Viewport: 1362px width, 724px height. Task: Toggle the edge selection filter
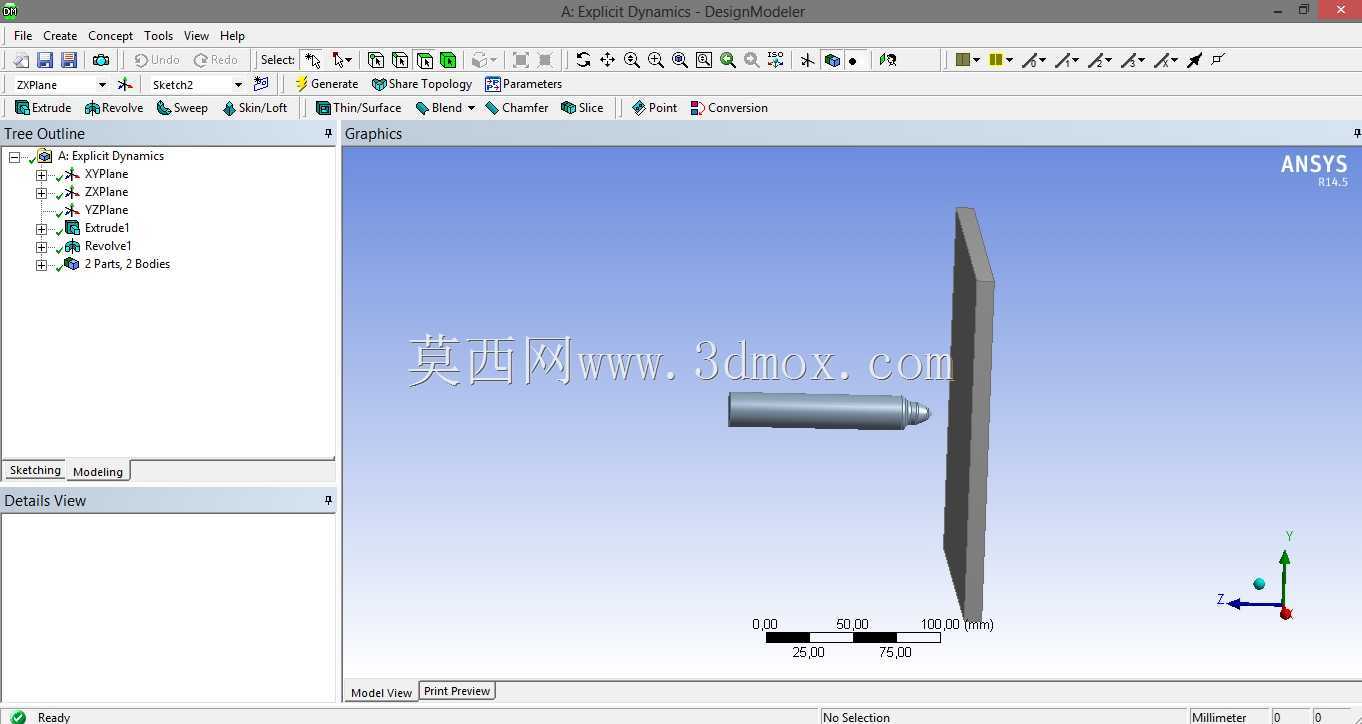[400, 60]
